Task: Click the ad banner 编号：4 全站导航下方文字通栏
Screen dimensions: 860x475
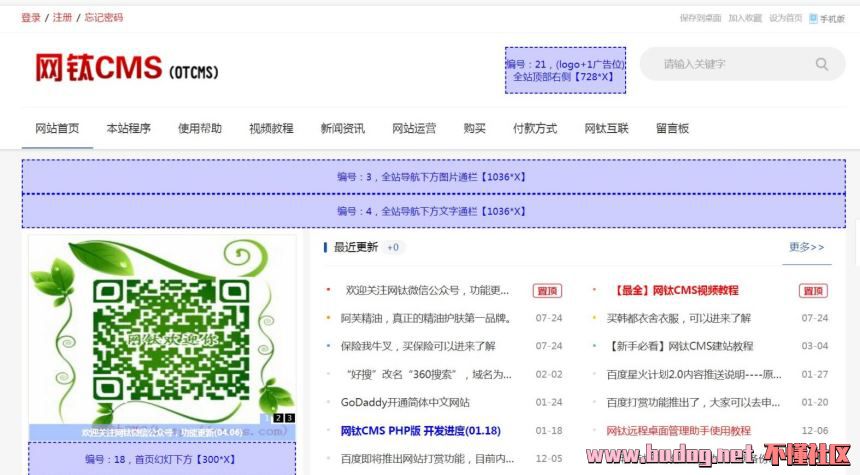Action: (x=433, y=211)
